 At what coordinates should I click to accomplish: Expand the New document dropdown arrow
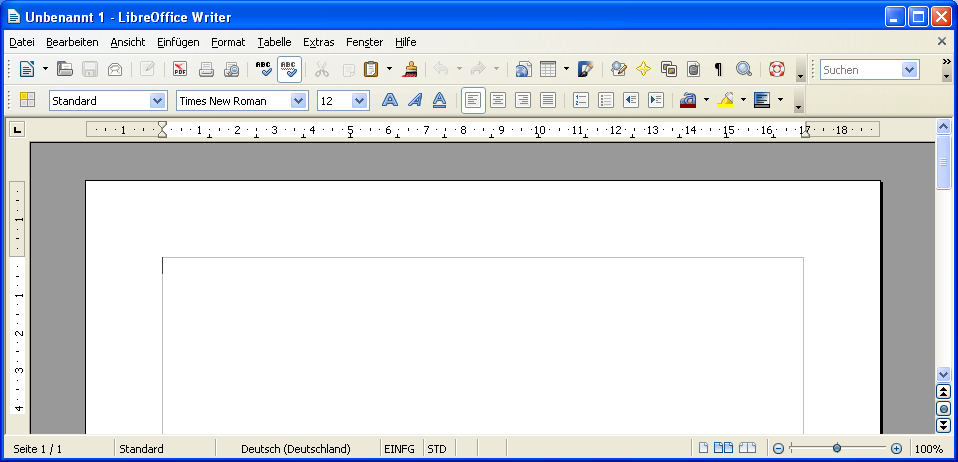(45, 69)
